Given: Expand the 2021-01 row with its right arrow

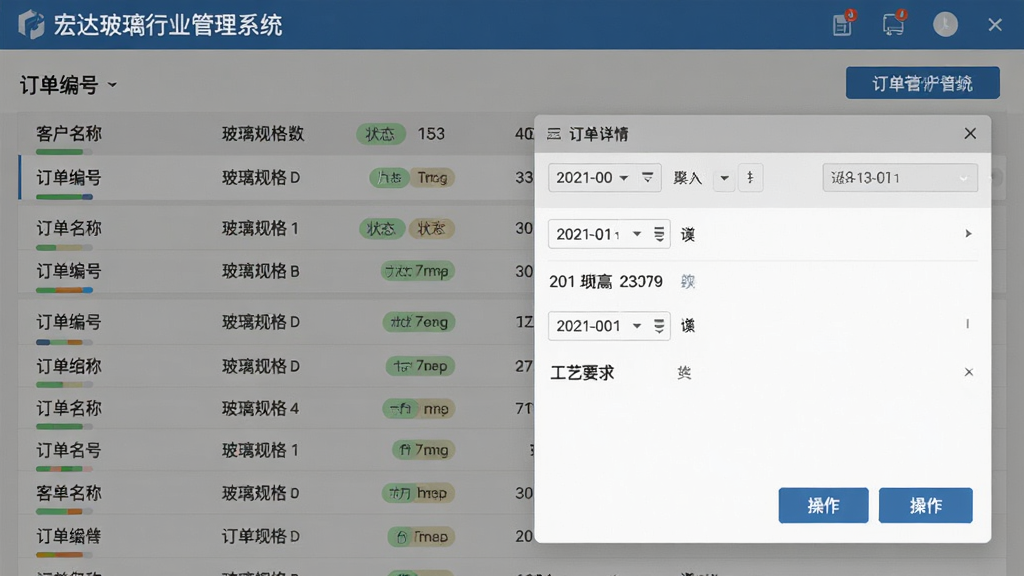Looking at the screenshot, I should pyautogui.click(x=968, y=234).
